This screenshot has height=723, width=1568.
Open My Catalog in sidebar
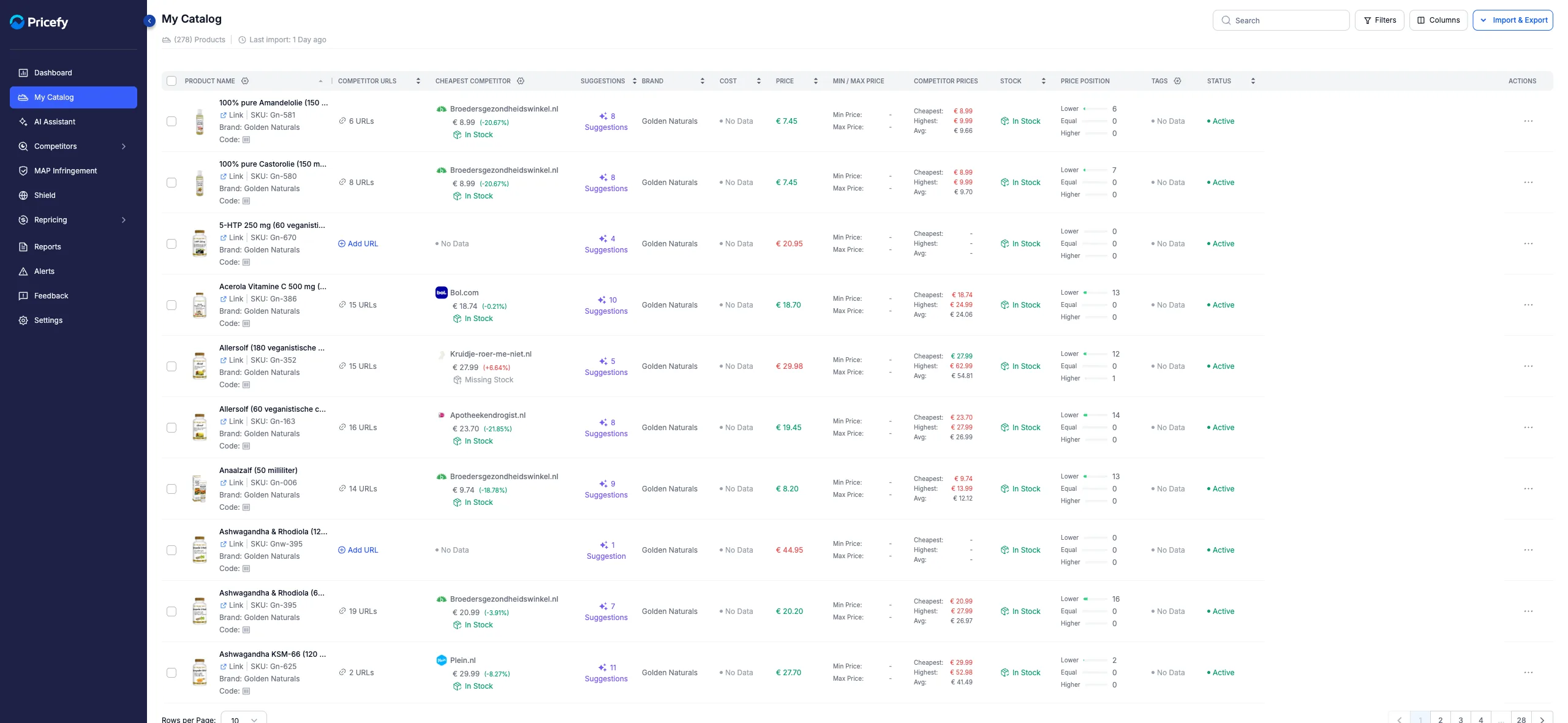coord(73,97)
